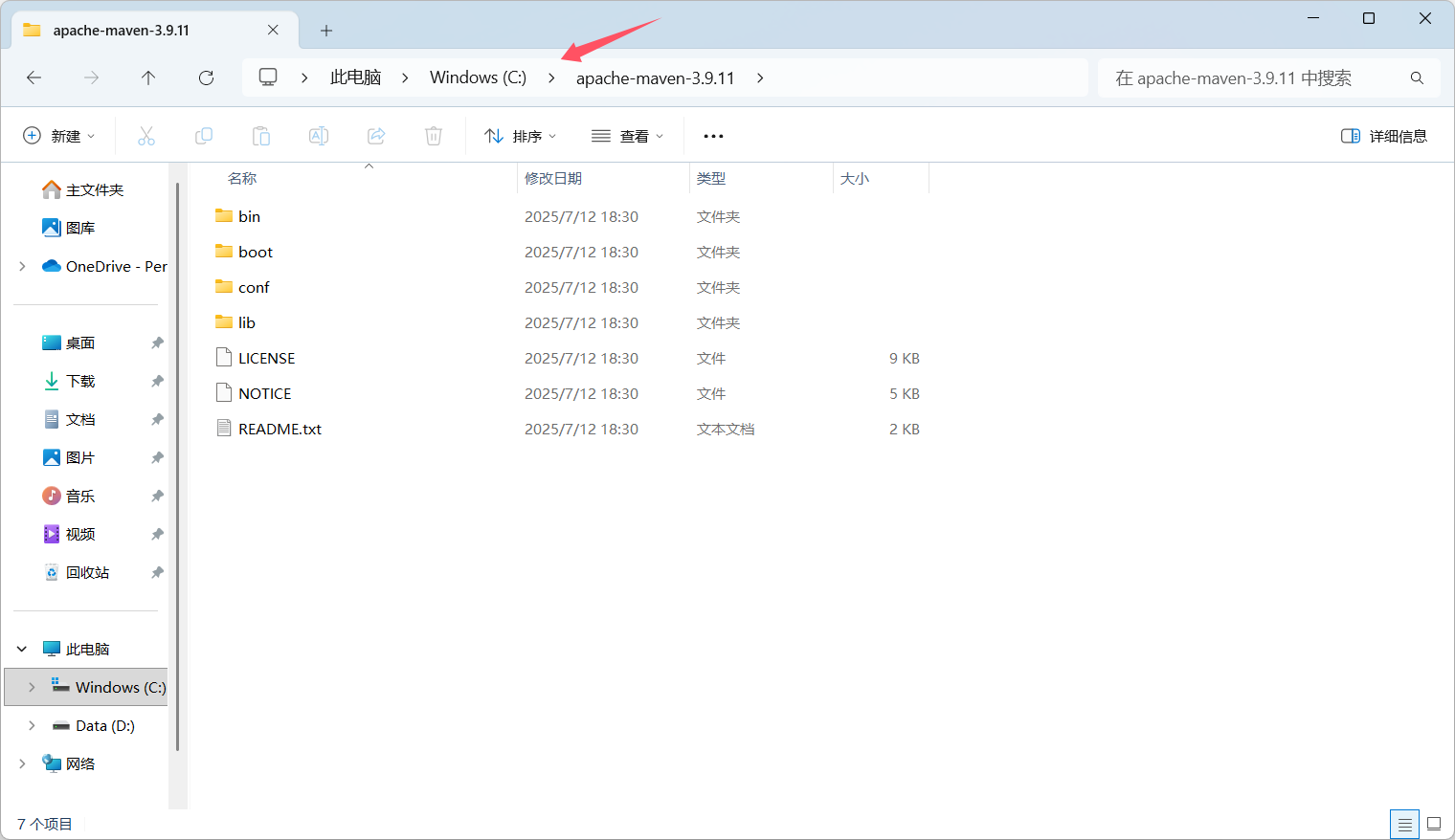Navigate back with the back arrow
This screenshot has width=1455, height=840.
point(34,77)
